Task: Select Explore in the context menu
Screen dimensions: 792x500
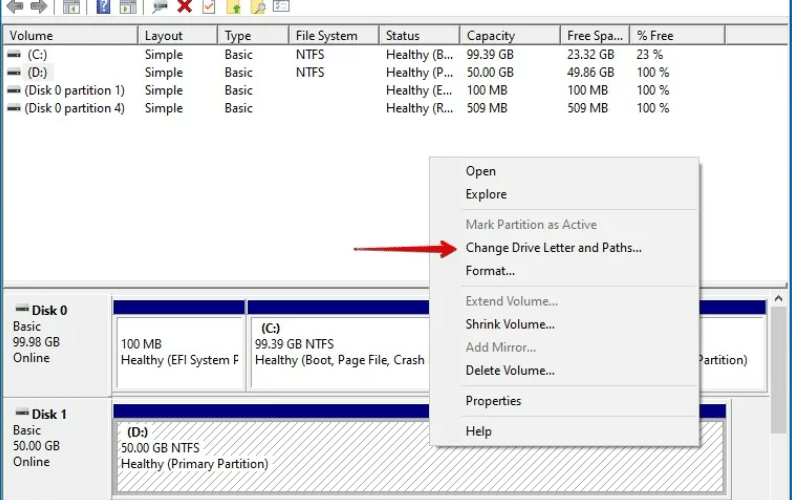Action: 486,194
